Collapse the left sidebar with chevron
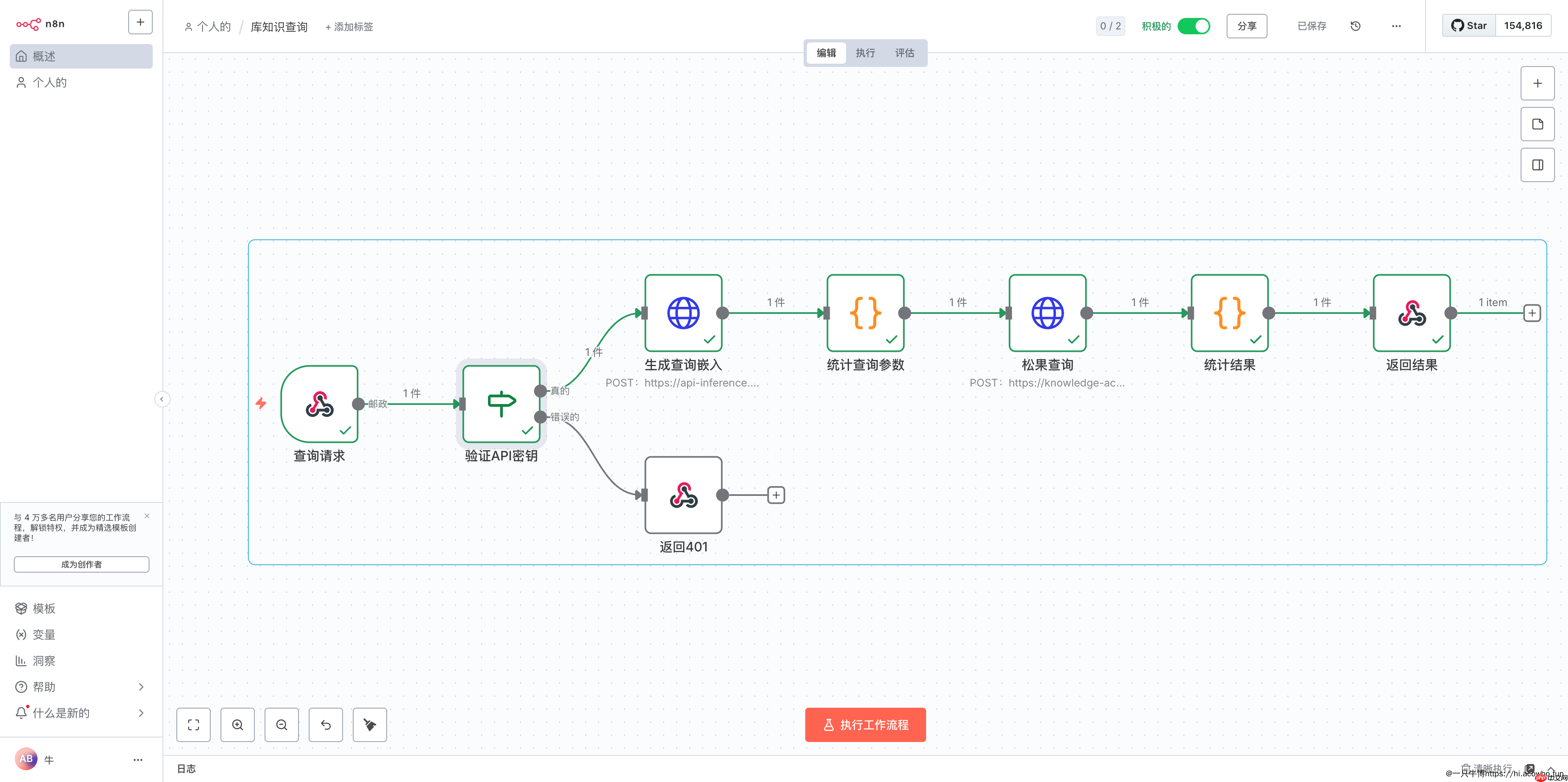Viewport: 1568px width, 782px height. [x=162, y=399]
